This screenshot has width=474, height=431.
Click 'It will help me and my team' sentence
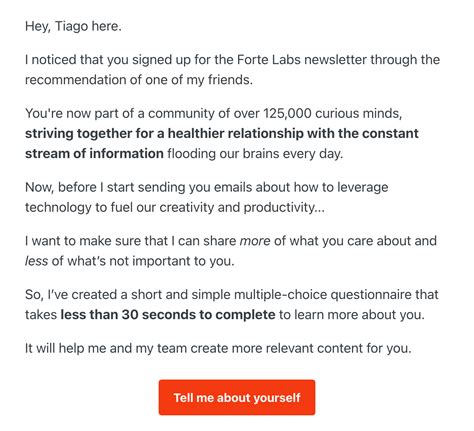106,348
